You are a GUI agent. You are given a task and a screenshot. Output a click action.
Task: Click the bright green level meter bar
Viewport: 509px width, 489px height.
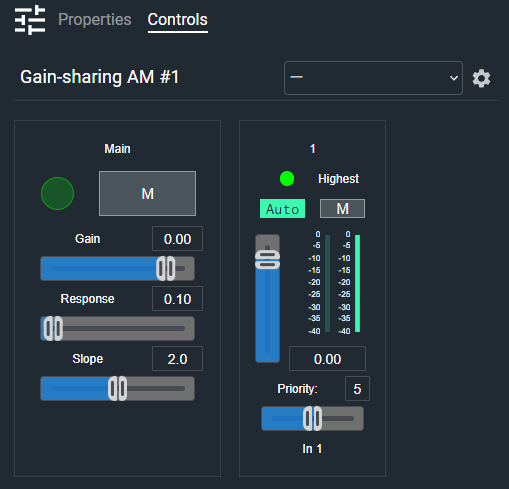(x=358, y=284)
